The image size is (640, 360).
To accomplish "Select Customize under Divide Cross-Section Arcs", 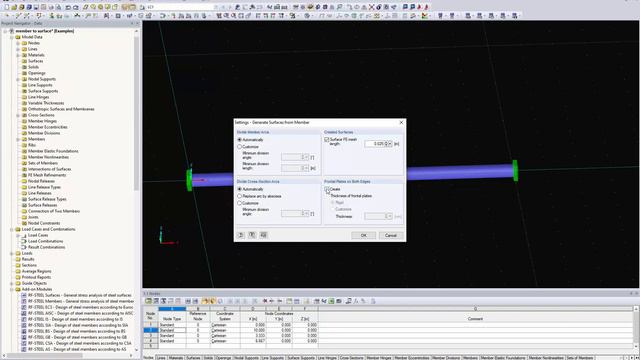I will [x=240, y=203].
